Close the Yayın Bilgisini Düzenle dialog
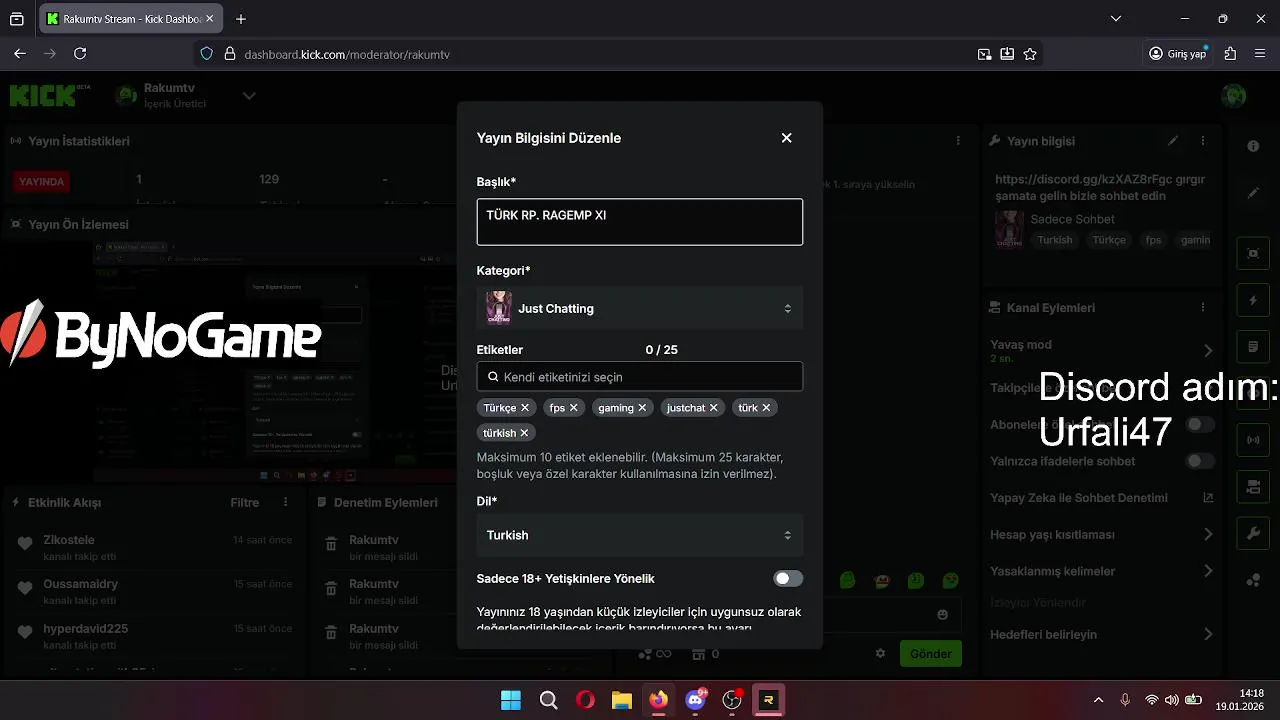 (787, 138)
